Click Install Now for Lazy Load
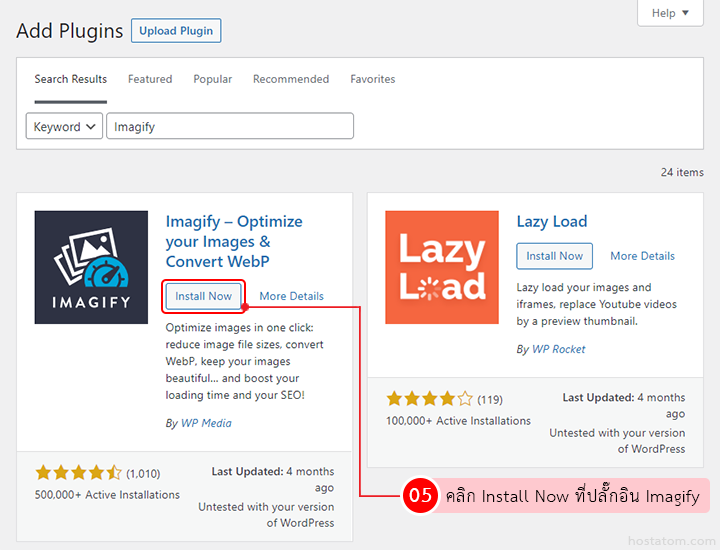Viewport: 720px width, 550px height. 554,256
